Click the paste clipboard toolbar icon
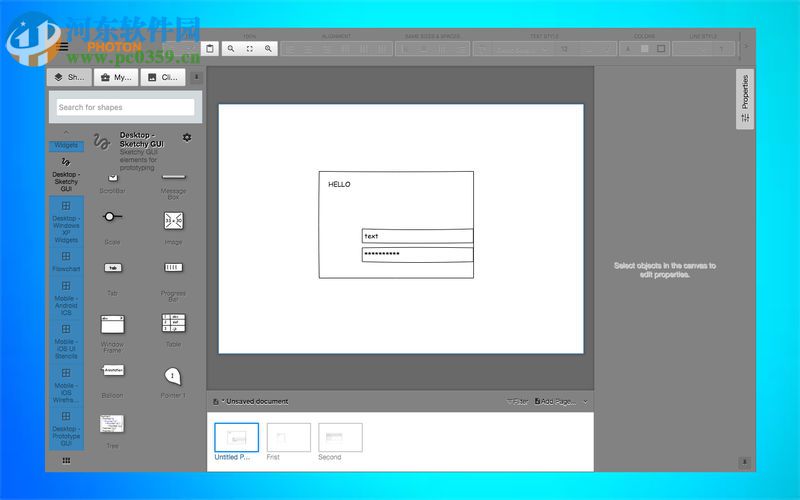The height and width of the screenshot is (500, 800). click(x=210, y=48)
